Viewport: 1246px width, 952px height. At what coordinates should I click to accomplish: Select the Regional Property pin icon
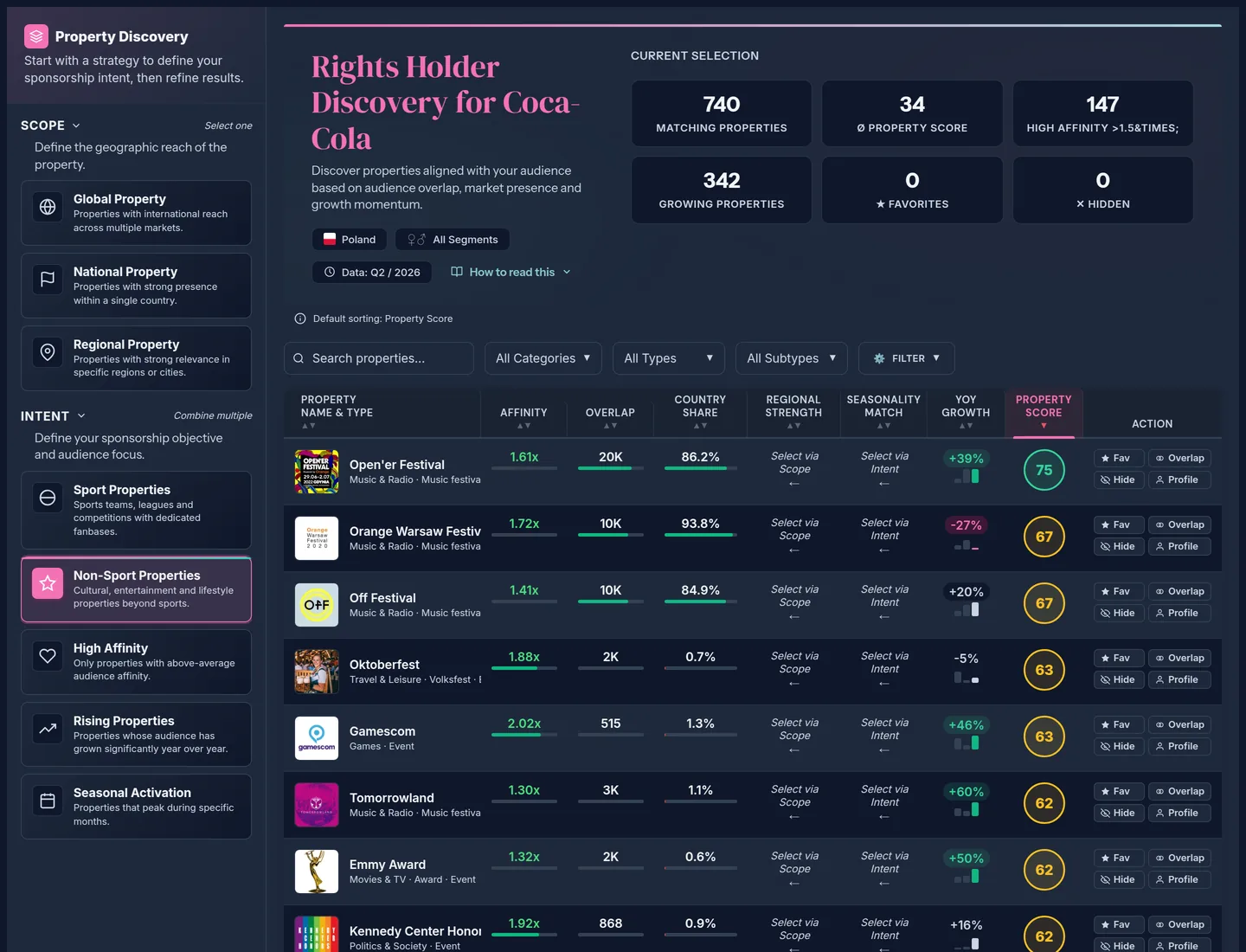[48, 352]
